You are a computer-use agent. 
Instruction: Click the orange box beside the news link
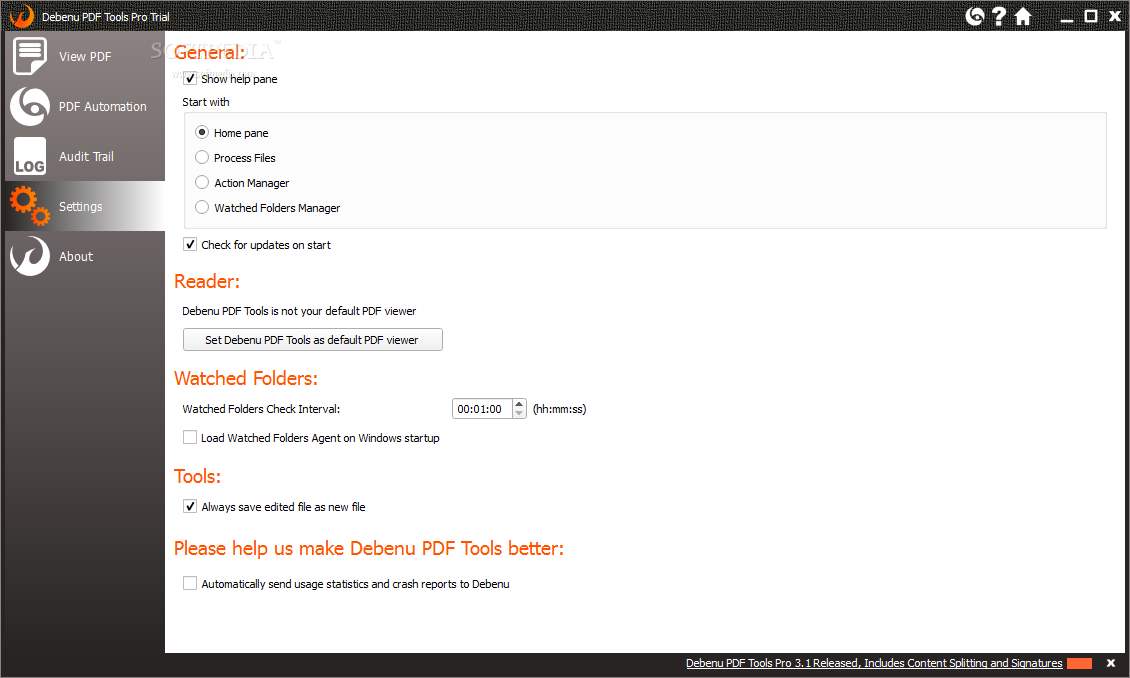[1079, 663]
